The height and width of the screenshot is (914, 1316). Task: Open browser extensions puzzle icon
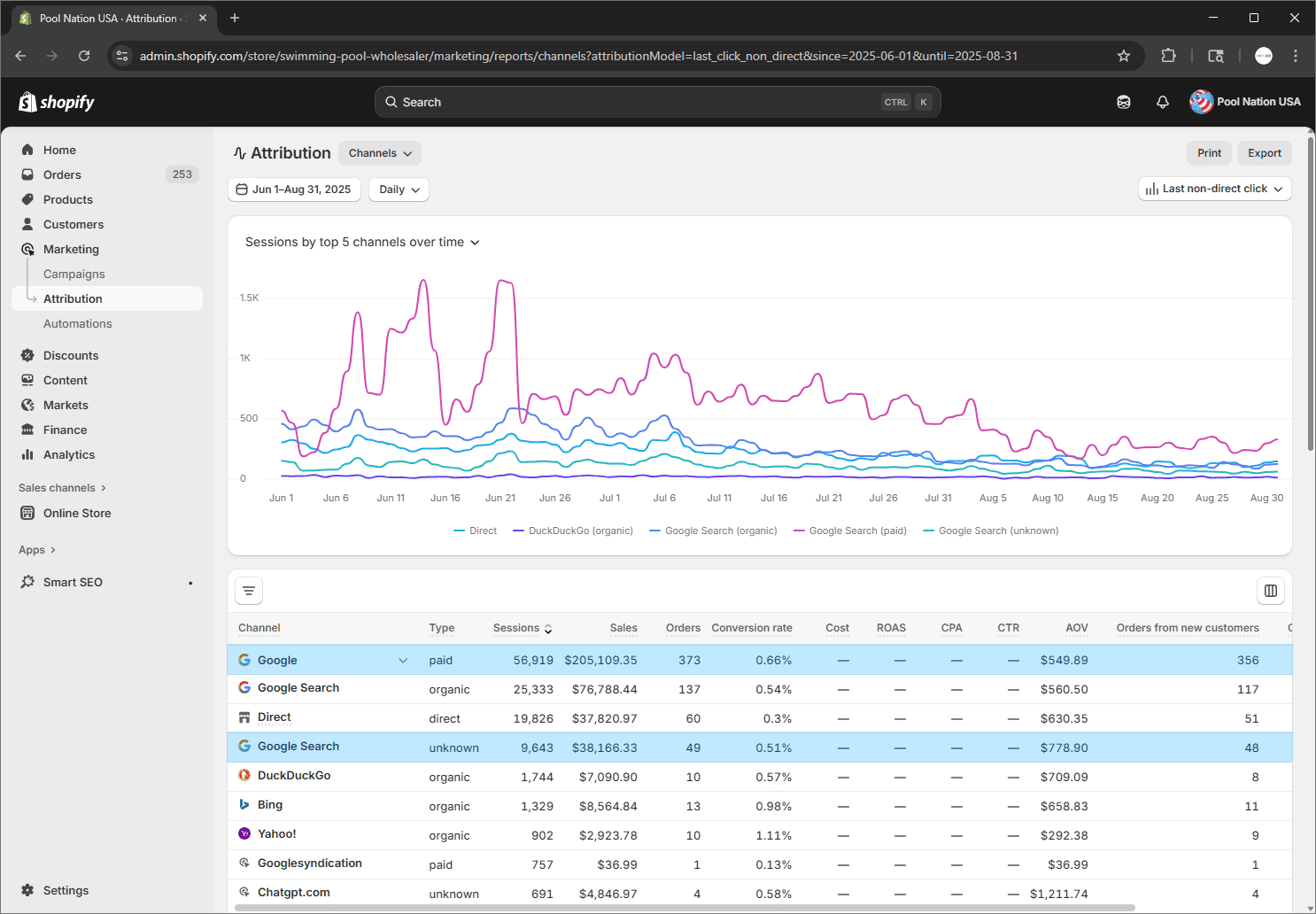click(x=1168, y=56)
